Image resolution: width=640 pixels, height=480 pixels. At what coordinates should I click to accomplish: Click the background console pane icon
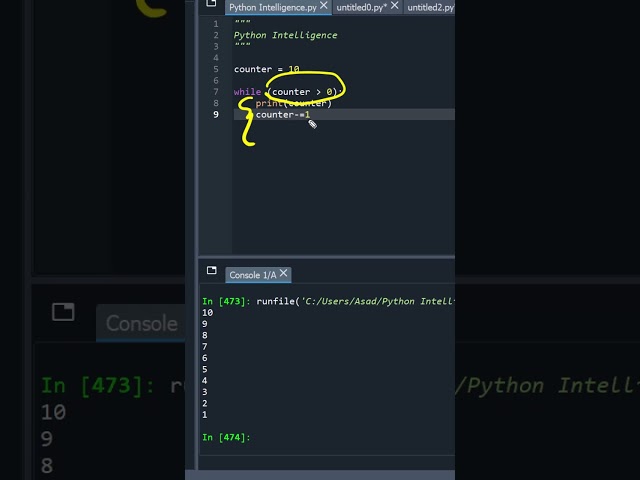point(63,312)
